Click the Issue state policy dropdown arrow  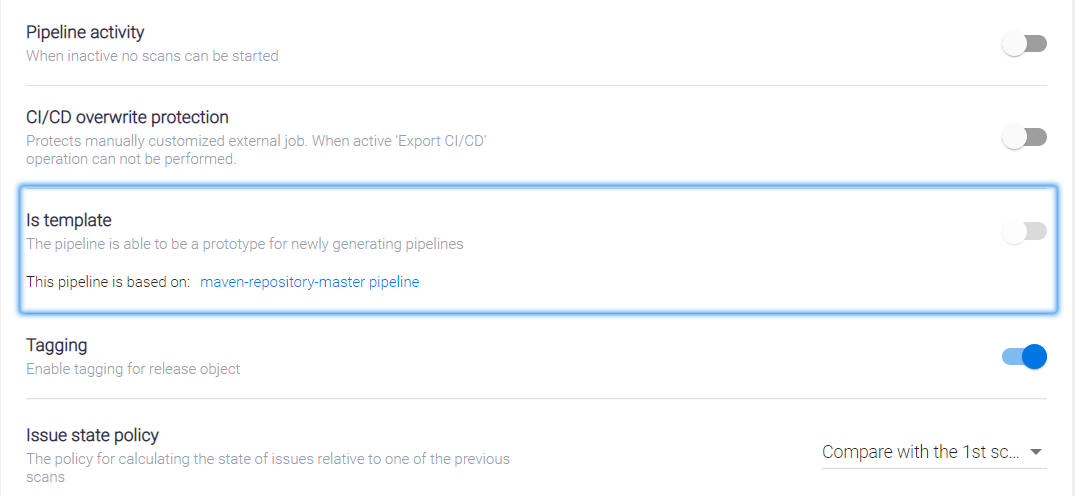[x=1036, y=452]
